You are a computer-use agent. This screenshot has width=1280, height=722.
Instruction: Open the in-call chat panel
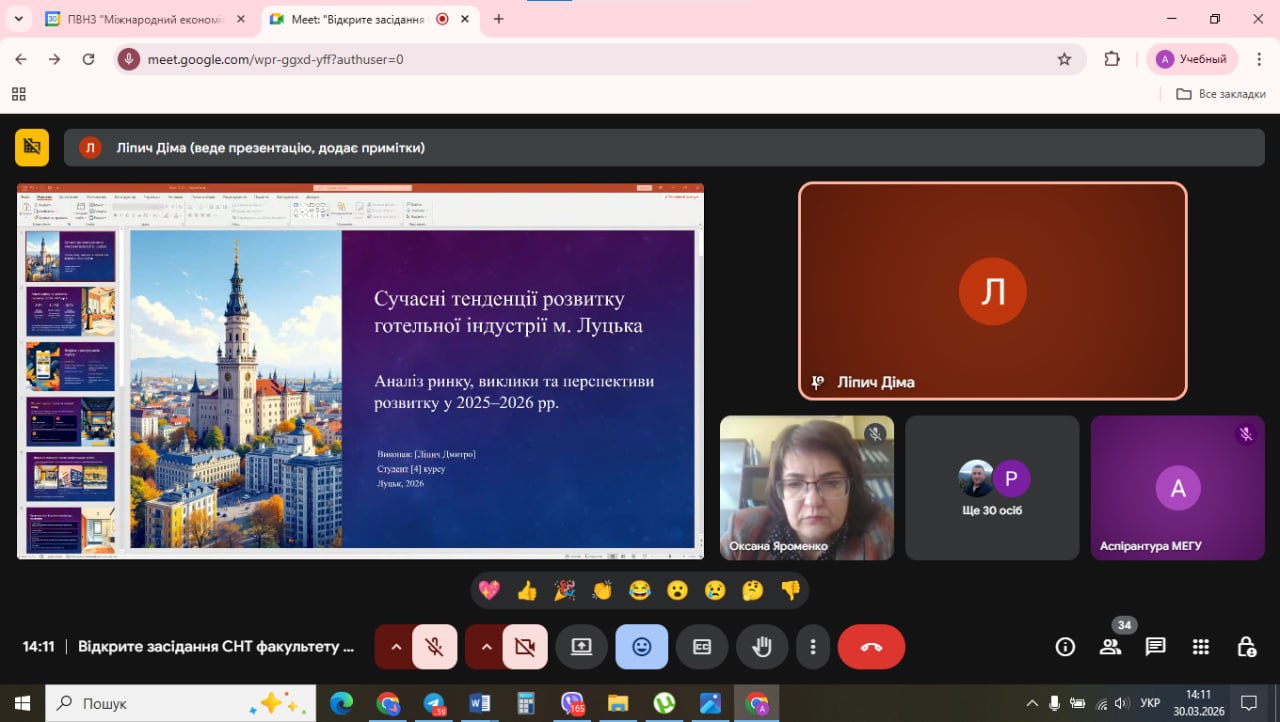(1155, 646)
